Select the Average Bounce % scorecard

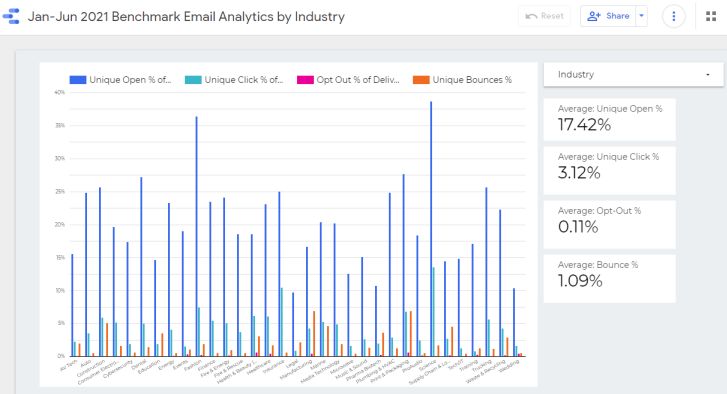609,278
